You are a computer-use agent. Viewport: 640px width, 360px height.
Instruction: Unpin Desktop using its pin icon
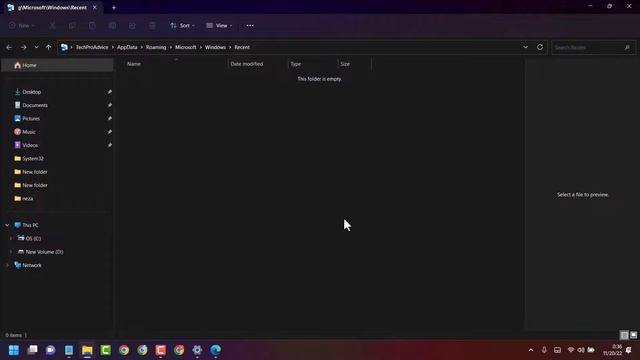tap(109, 92)
